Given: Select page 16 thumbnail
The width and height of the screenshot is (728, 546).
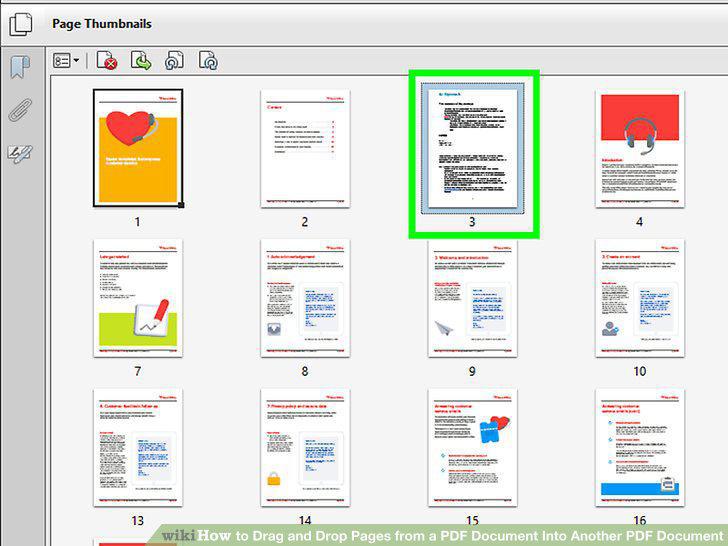Looking at the screenshot, I should [640, 448].
